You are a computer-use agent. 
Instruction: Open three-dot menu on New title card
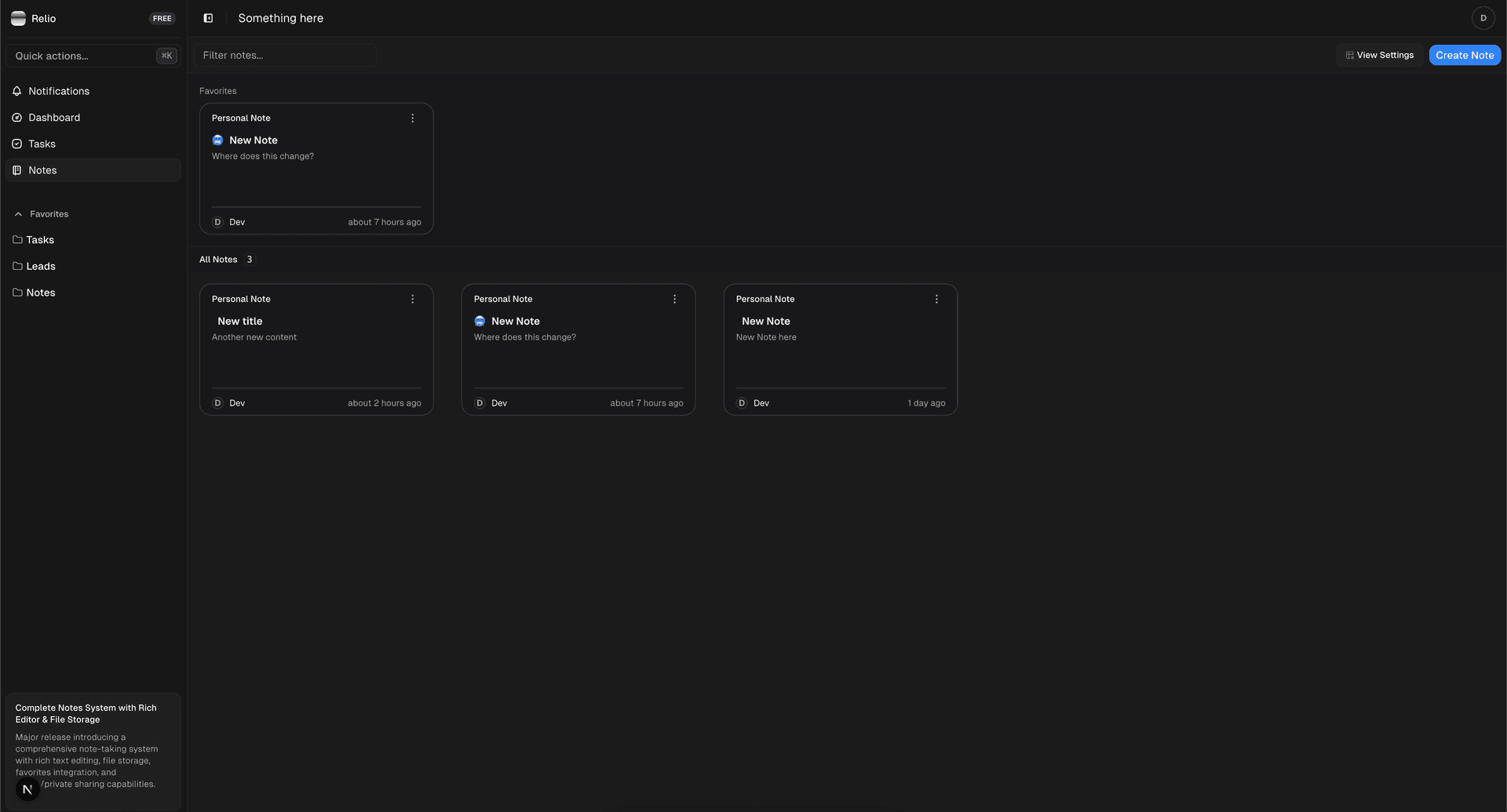click(x=412, y=299)
